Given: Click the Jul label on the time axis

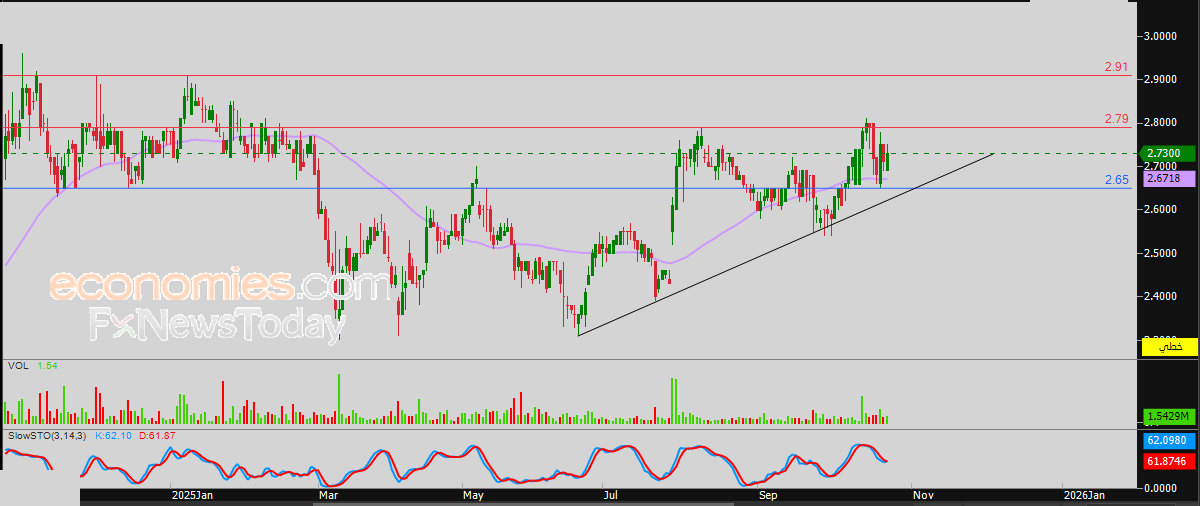Looking at the screenshot, I should point(608,495).
